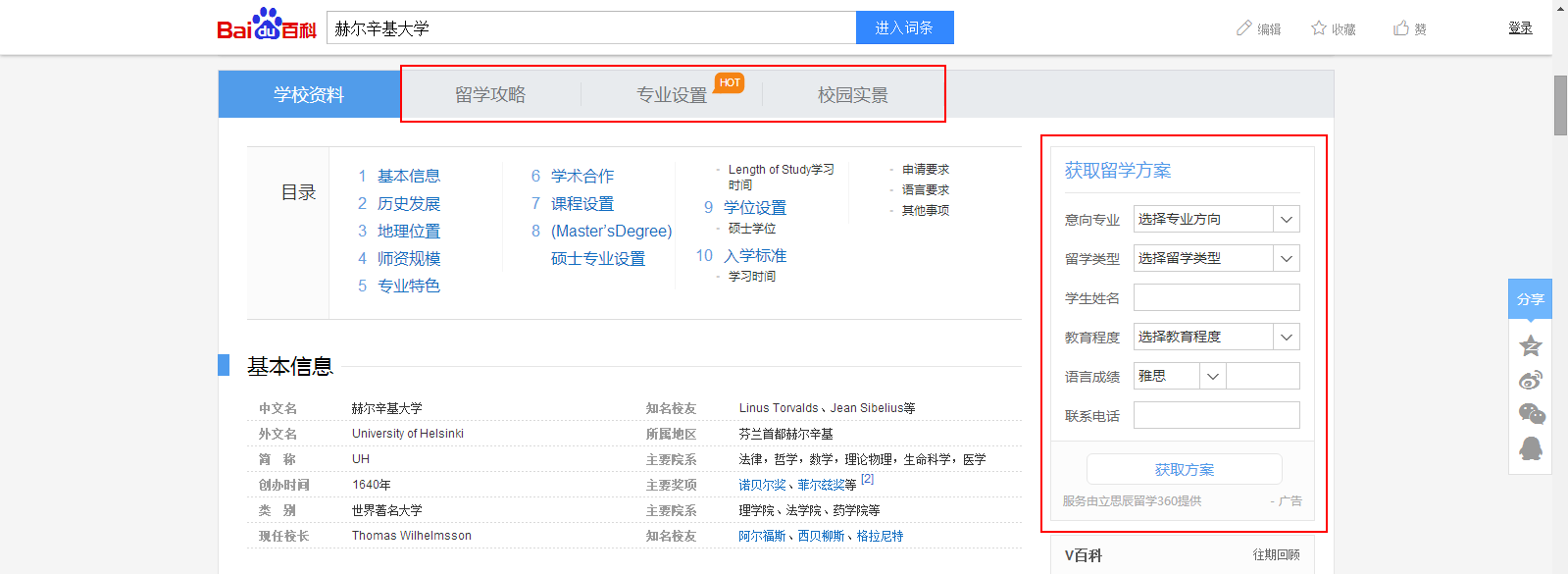Open the 硕士学位 subsection link

tap(752, 229)
